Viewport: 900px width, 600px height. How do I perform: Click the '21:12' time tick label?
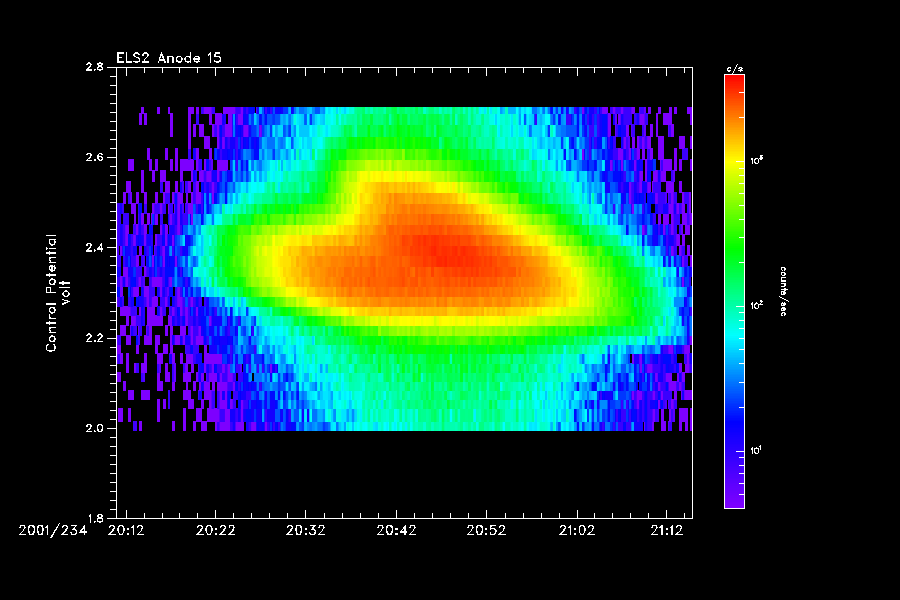point(667,530)
